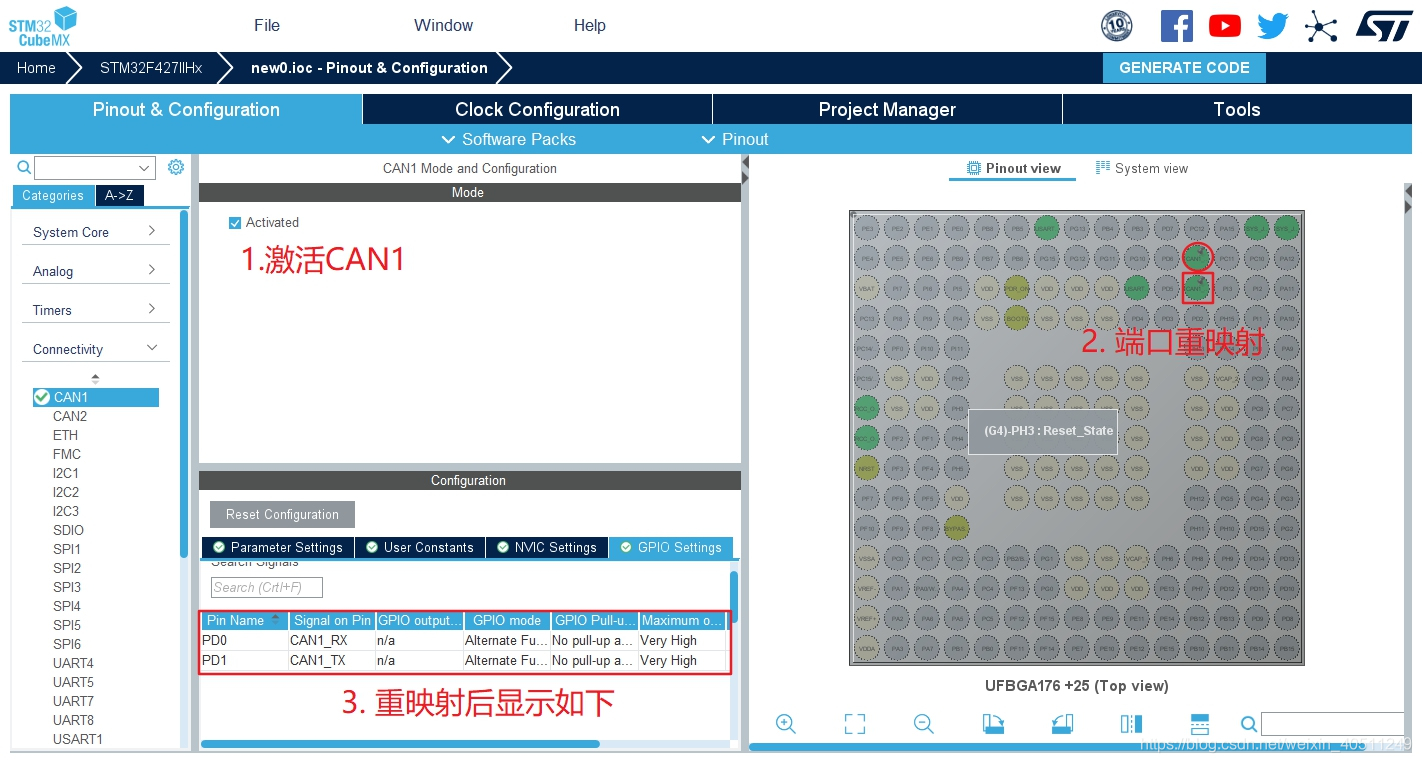Select the GPIO Settings tab

671,548
